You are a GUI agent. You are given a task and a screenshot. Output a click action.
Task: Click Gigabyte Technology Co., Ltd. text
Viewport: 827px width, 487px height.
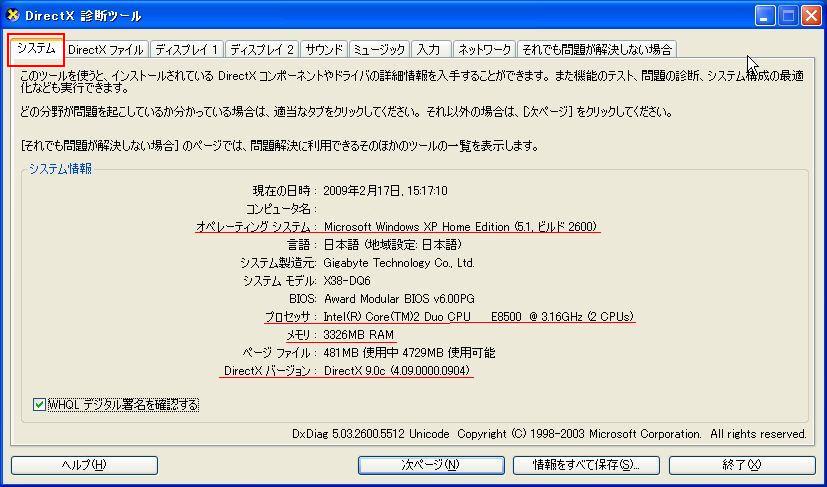coord(399,263)
